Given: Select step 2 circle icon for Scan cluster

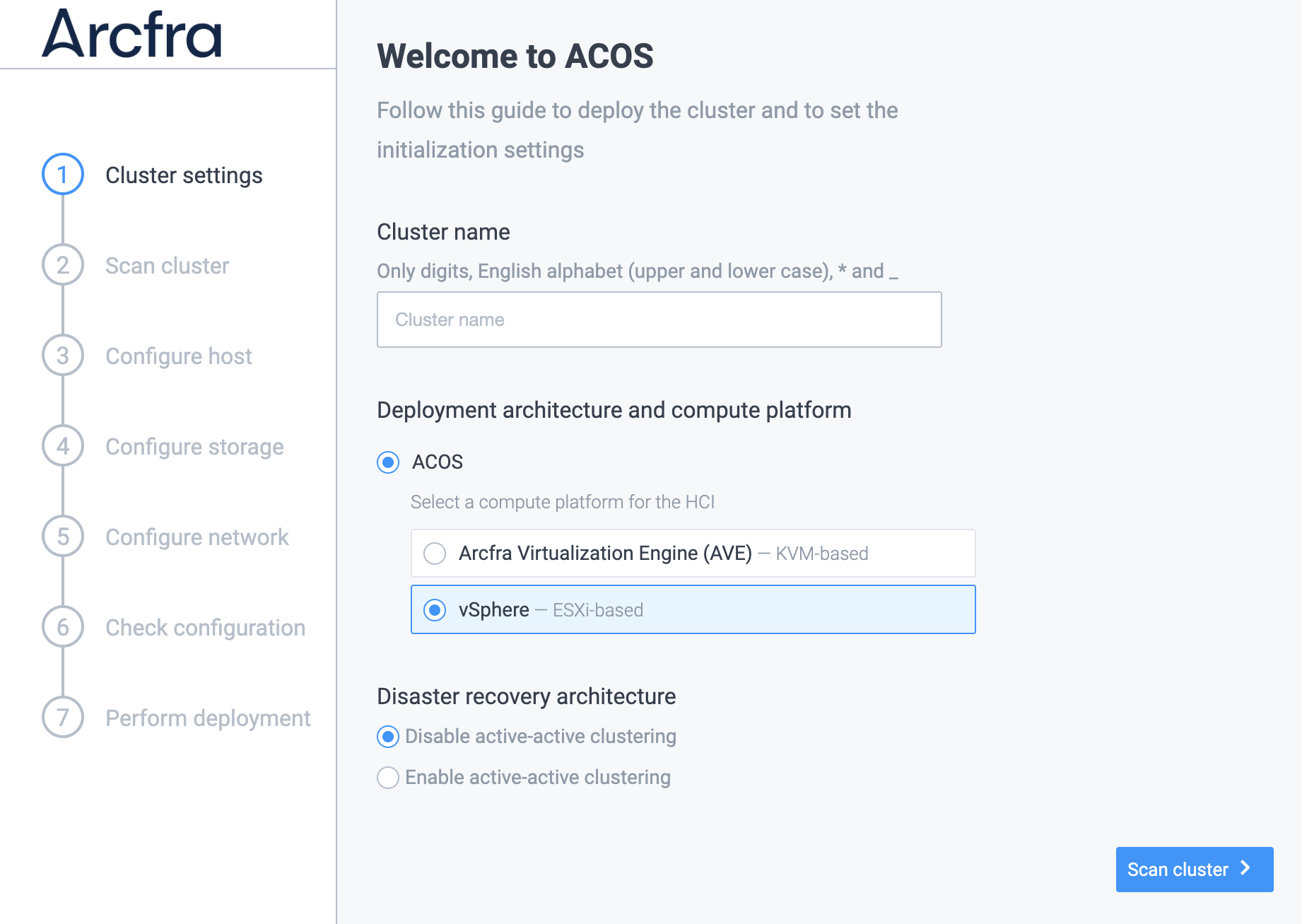Looking at the screenshot, I should [63, 264].
